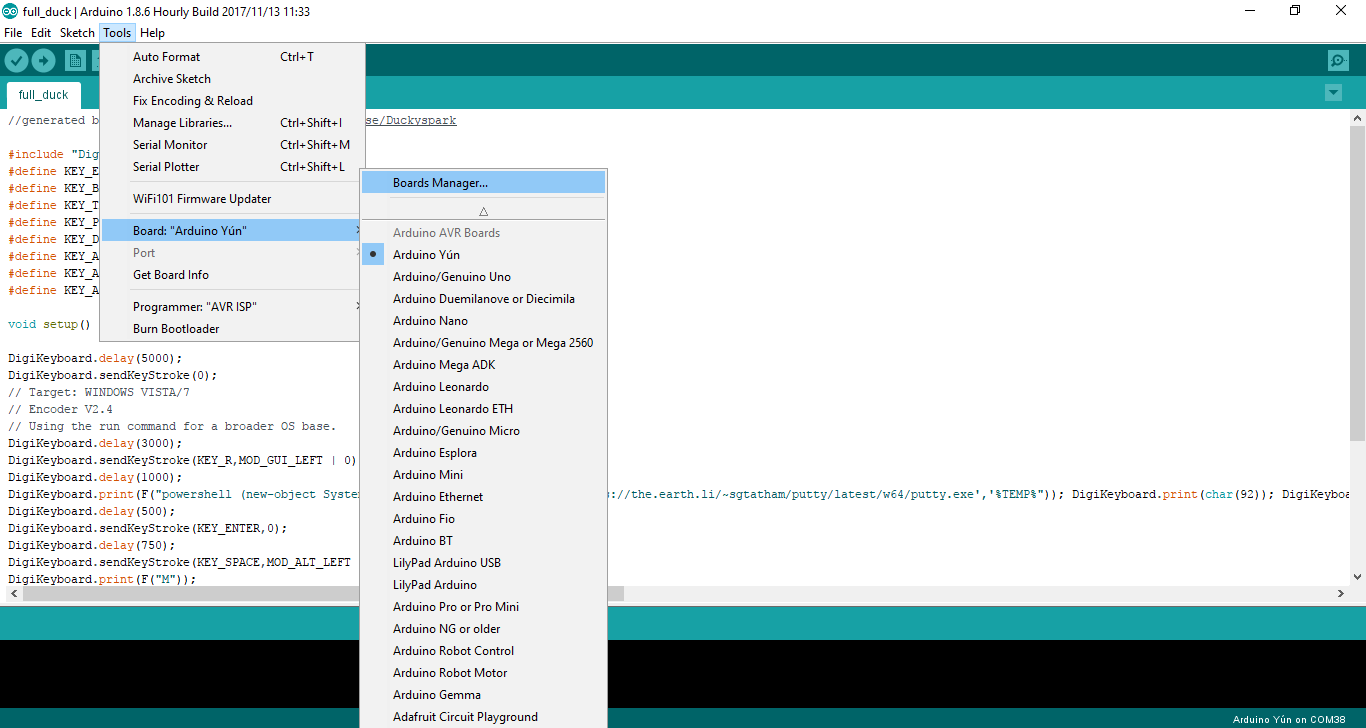This screenshot has height=728, width=1366.
Task: Open Serial Monitor menu entry
Action: 232,145
